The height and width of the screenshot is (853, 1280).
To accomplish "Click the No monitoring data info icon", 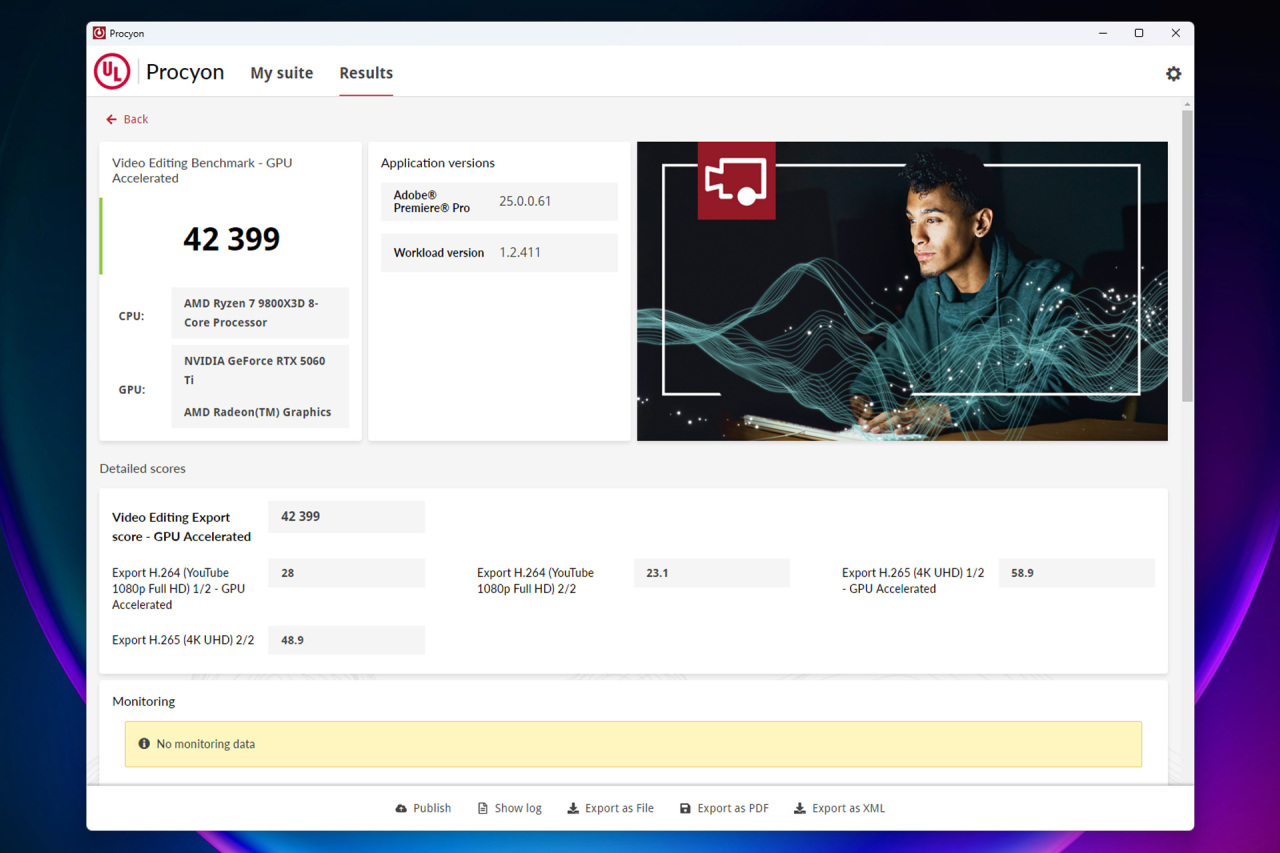I will pos(144,744).
